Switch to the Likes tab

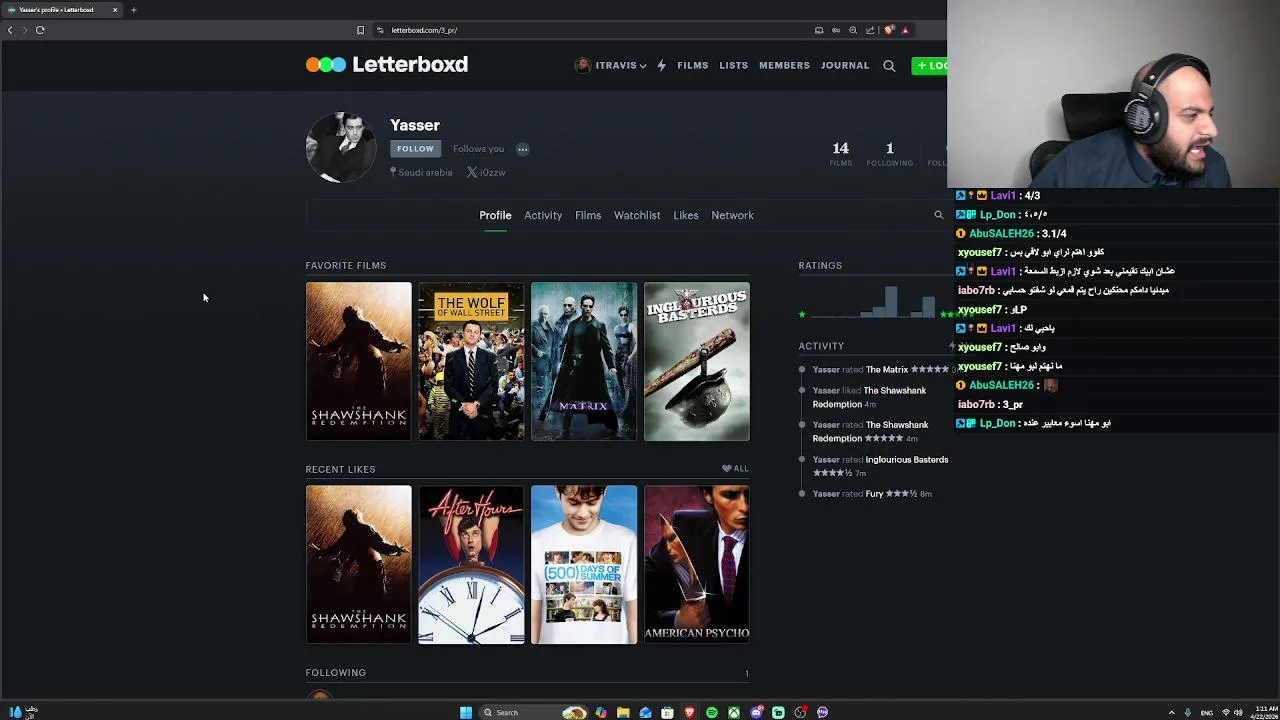[x=686, y=215]
